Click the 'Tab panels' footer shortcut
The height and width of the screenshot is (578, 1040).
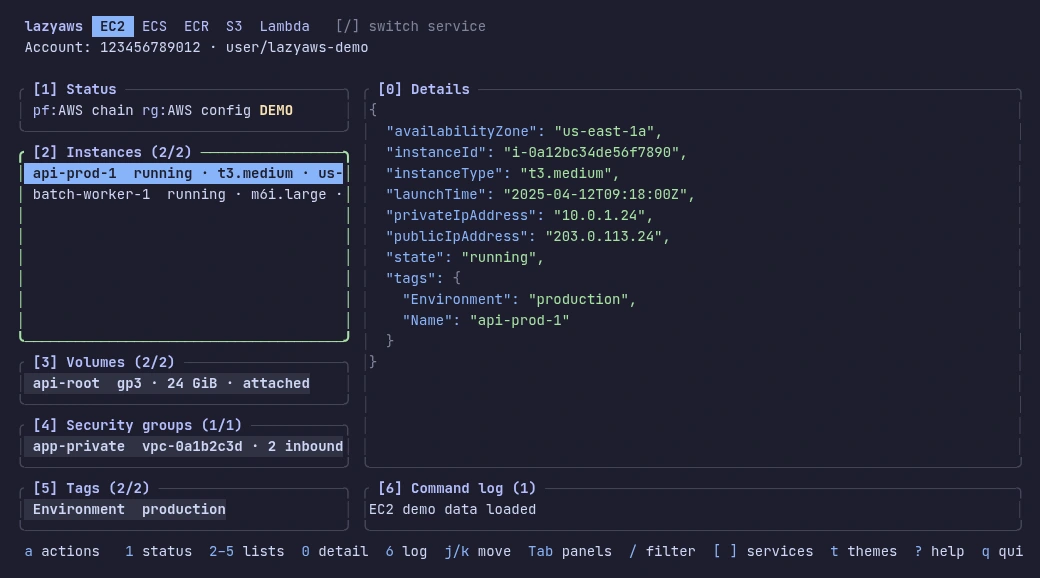[x=570, y=552]
